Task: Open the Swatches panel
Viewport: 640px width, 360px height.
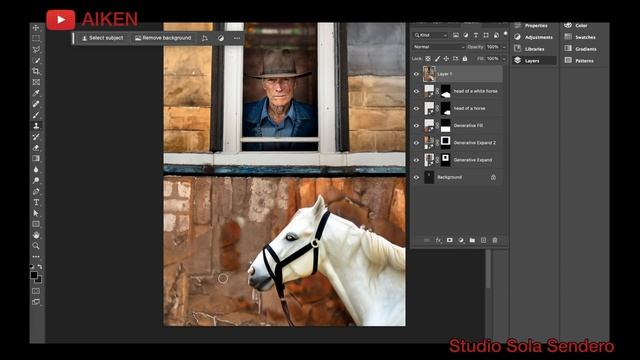Action: (580, 37)
